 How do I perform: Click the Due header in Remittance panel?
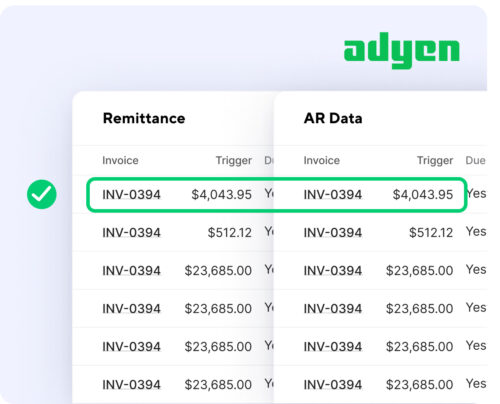click(x=269, y=160)
